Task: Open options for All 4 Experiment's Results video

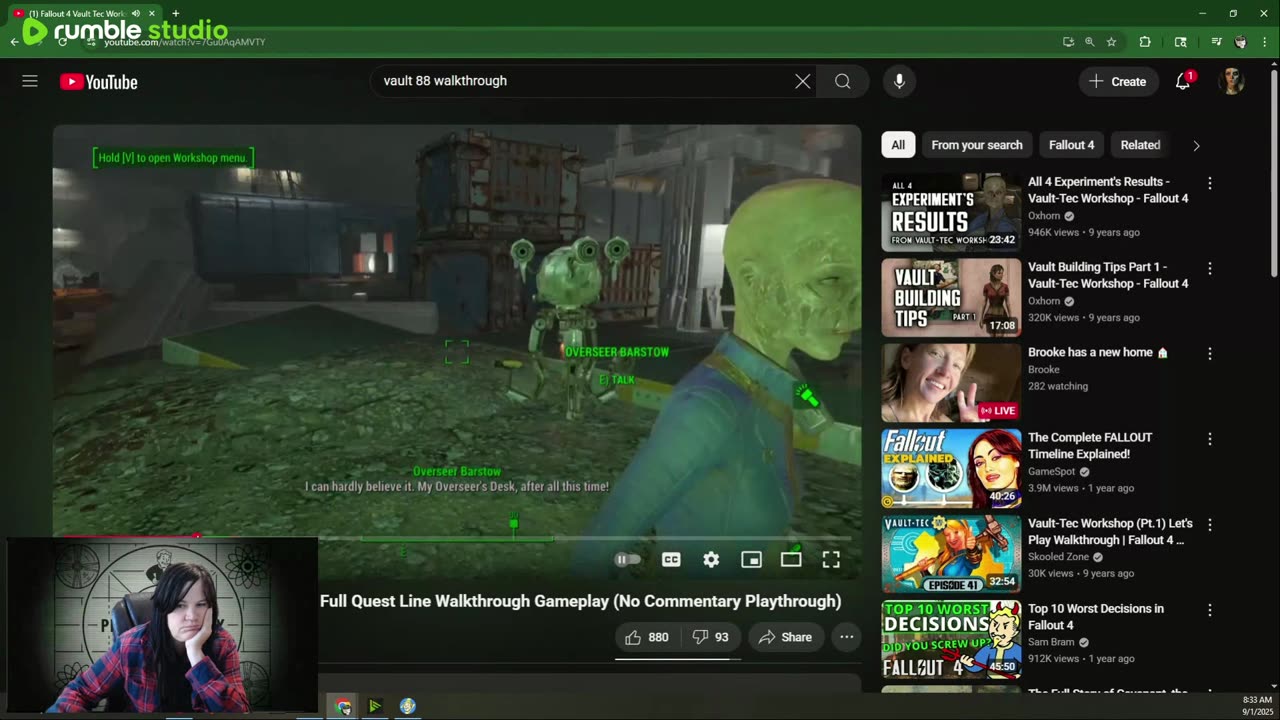Action: [1209, 183]
